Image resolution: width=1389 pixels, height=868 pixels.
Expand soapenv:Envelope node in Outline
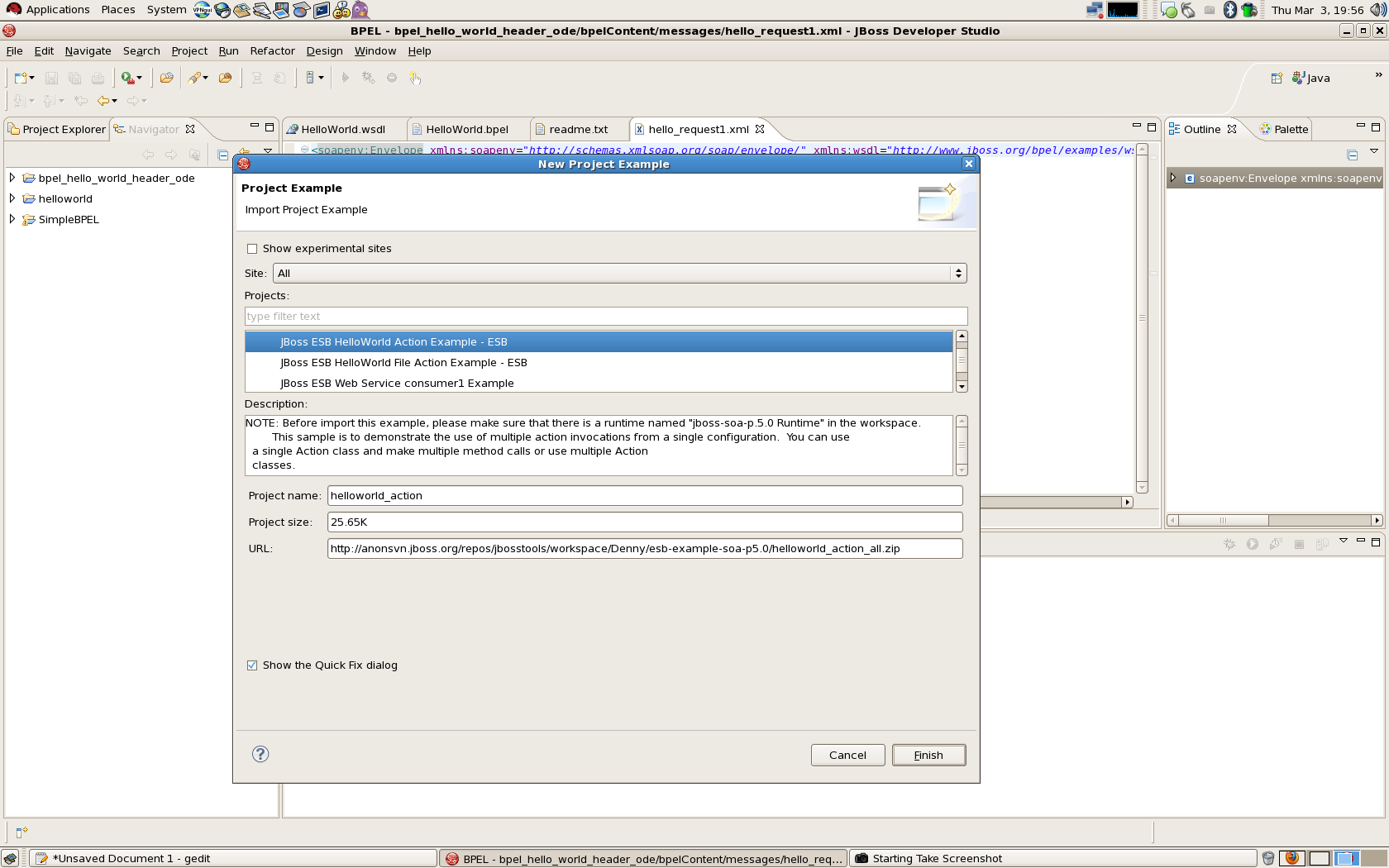1173,178
